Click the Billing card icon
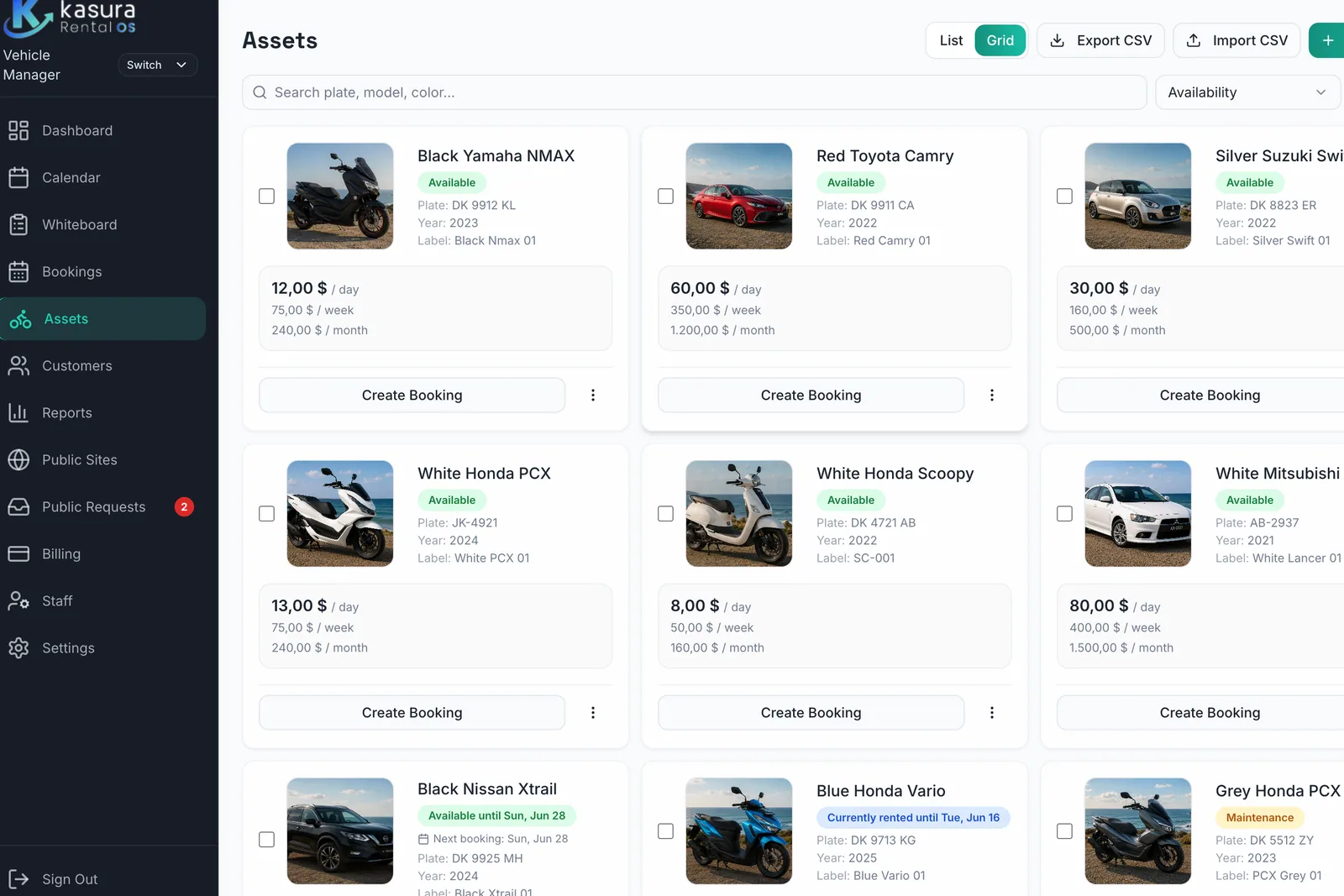 tap(18, 553)
